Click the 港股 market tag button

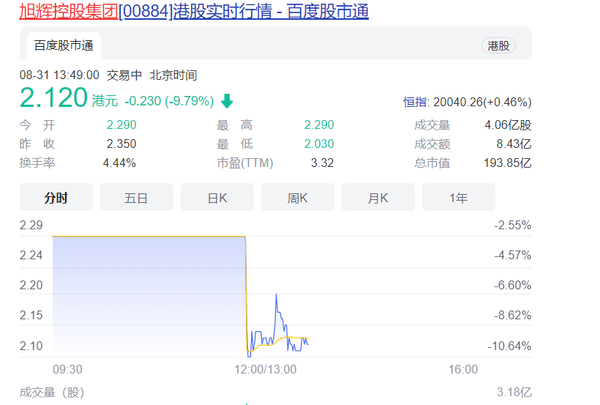coord(498,46)
